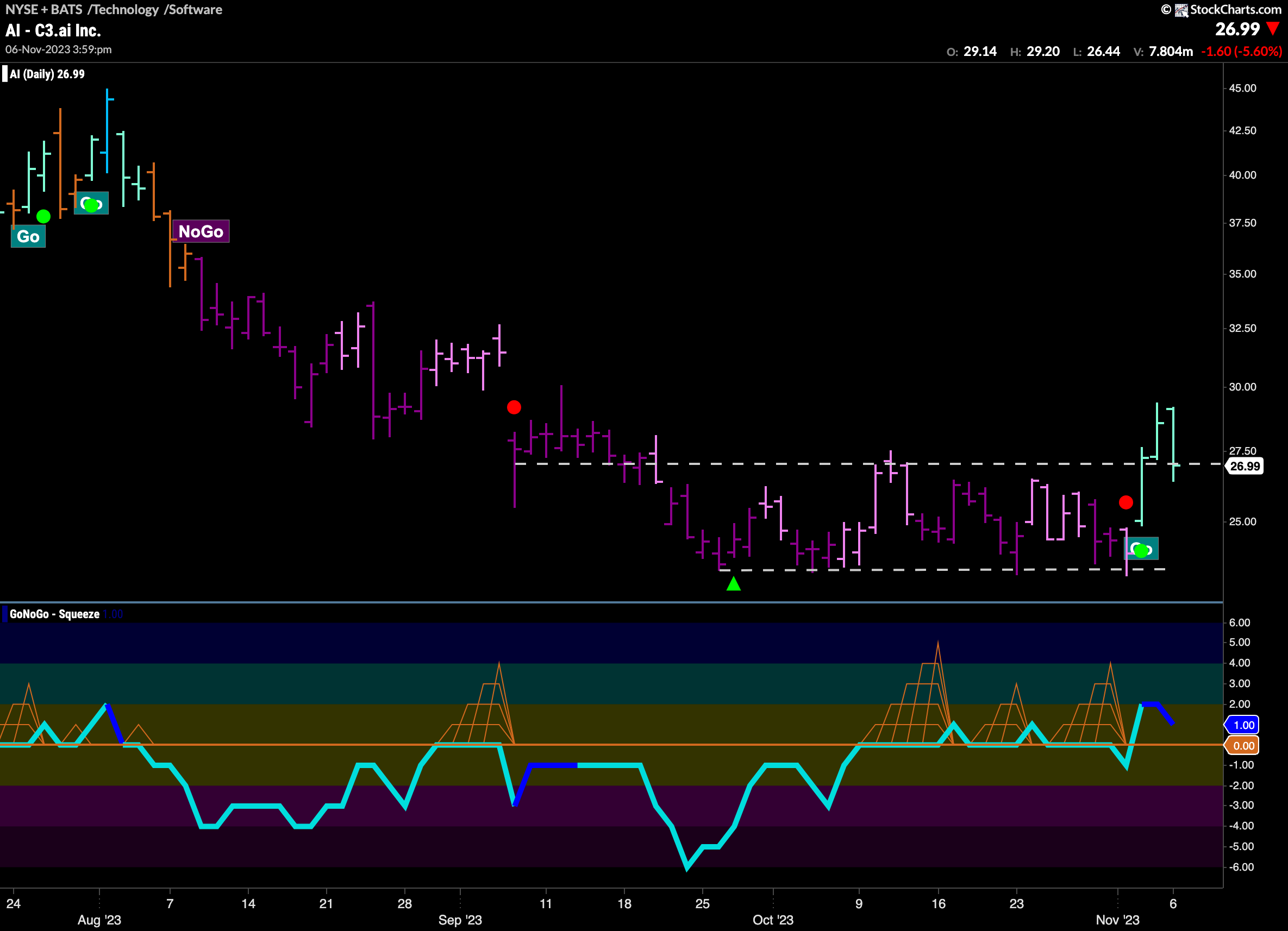Click the 30.00 price axis label
Image resolution: width=1288 pixels, height=931 pixels.
click(x=1242, y=387)
